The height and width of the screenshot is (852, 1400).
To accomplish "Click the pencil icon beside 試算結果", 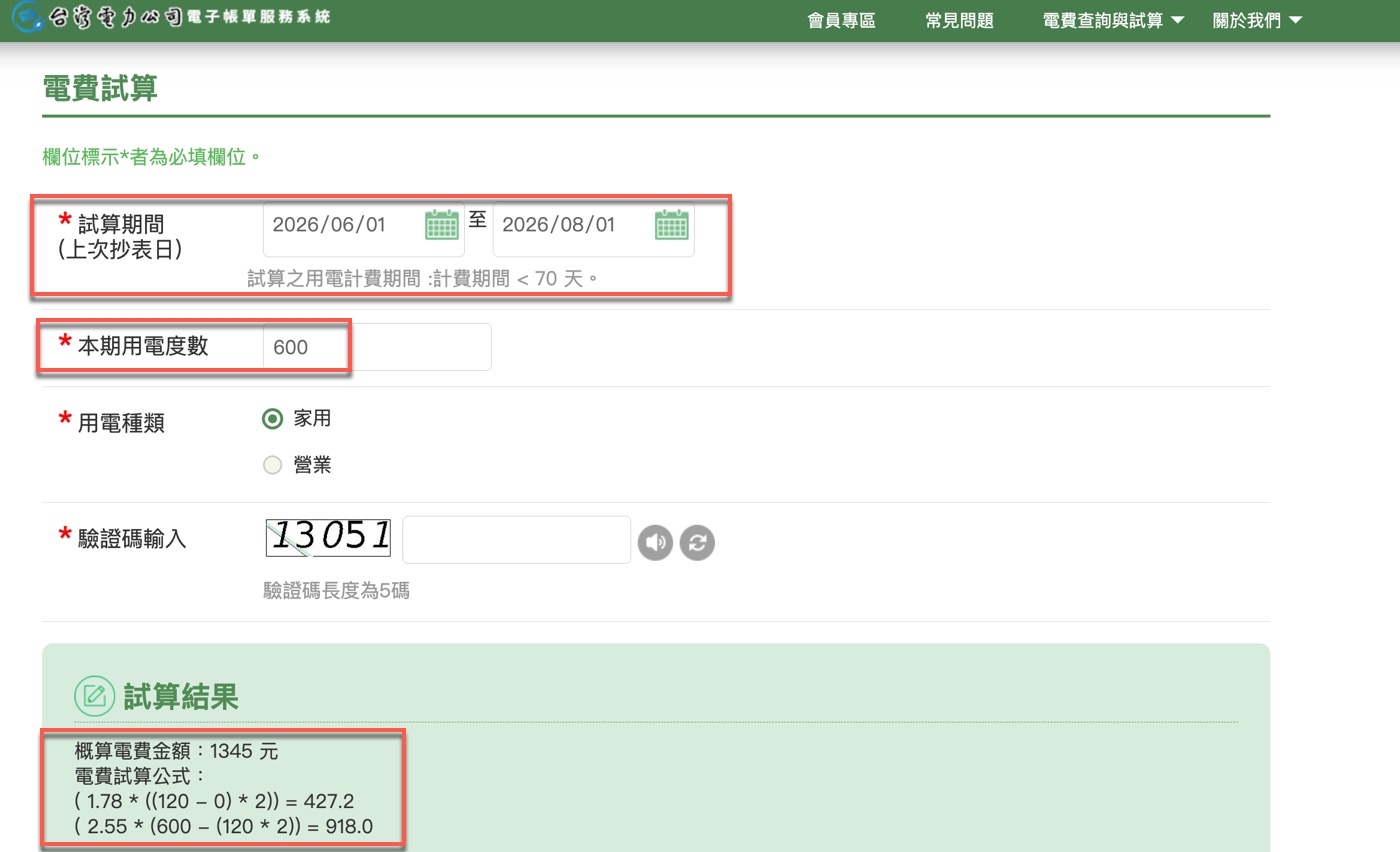I will pyautogui.click(x=93, y=695).
